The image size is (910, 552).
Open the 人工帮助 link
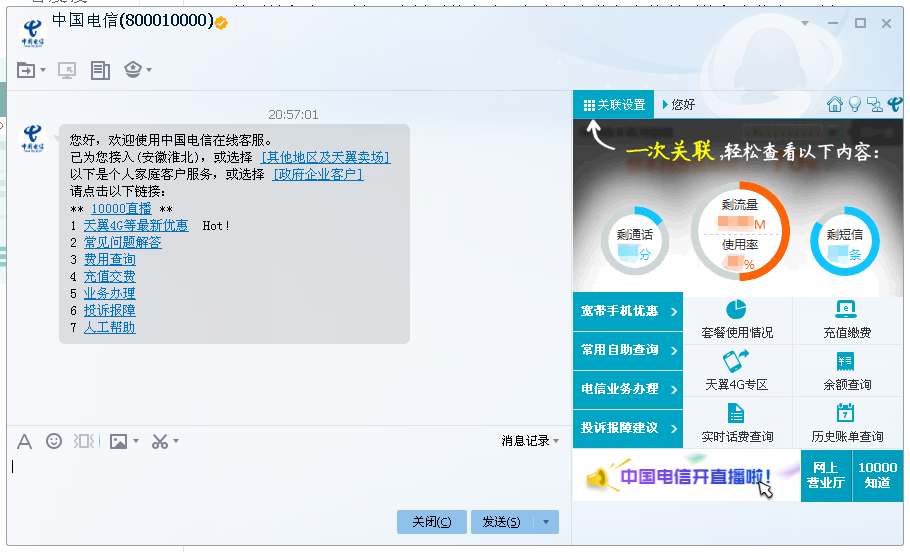(110, 327)
